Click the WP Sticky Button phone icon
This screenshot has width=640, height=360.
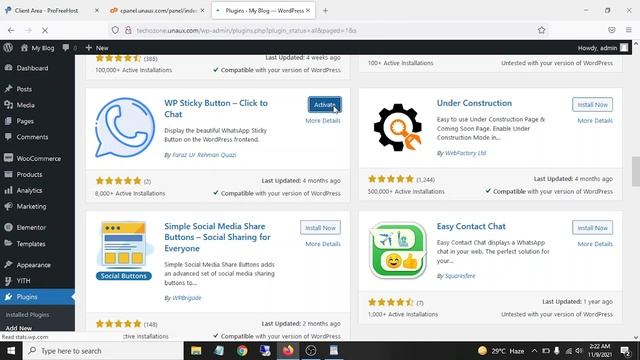pyautogui.click(x=125, y=128)
